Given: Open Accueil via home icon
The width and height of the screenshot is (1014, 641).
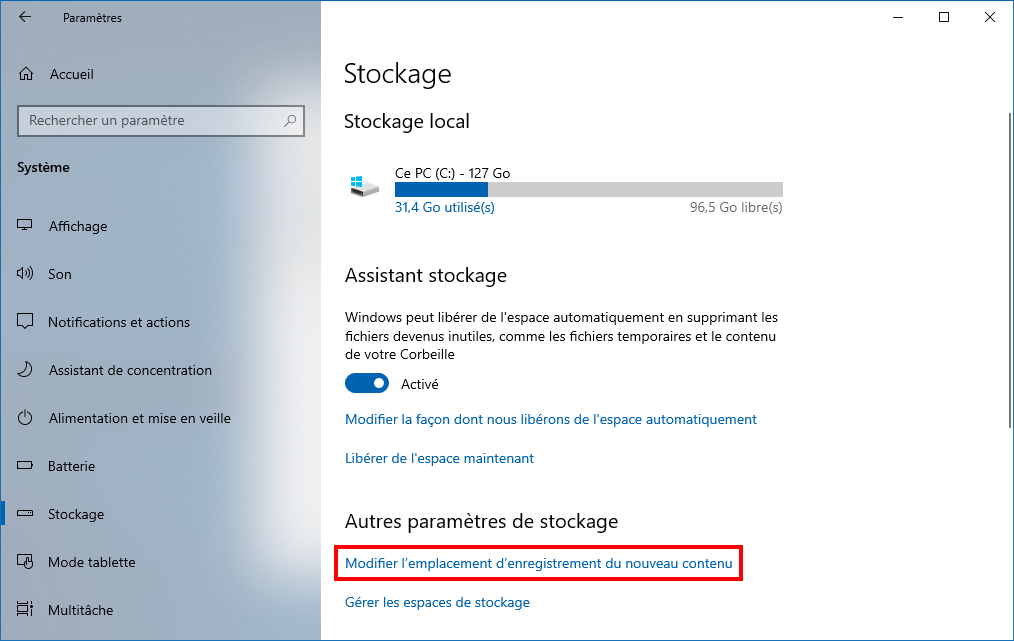Looking at the screenshot, I should pos(26,74).
